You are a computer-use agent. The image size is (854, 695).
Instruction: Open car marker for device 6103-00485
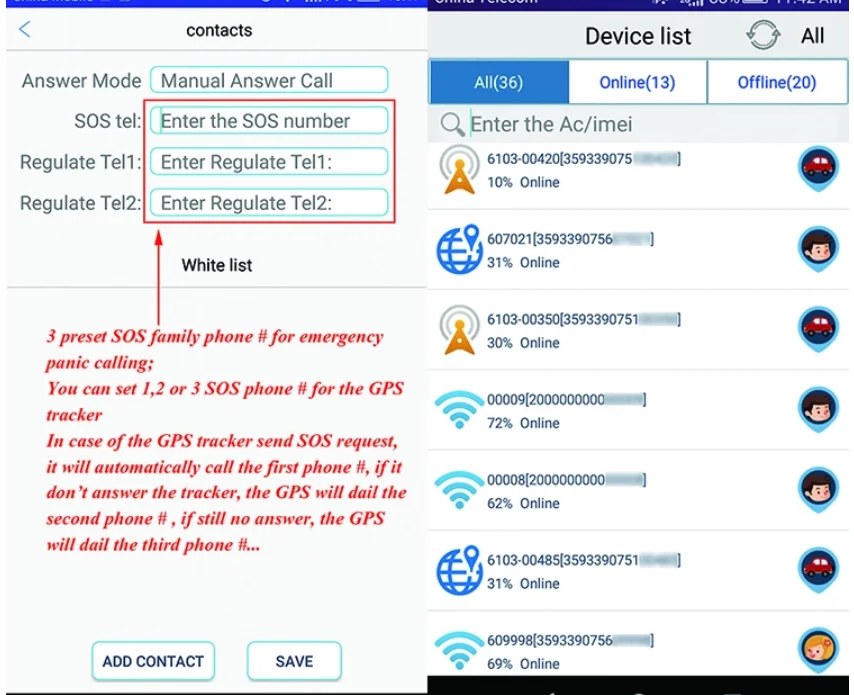[x=818, y=570]
